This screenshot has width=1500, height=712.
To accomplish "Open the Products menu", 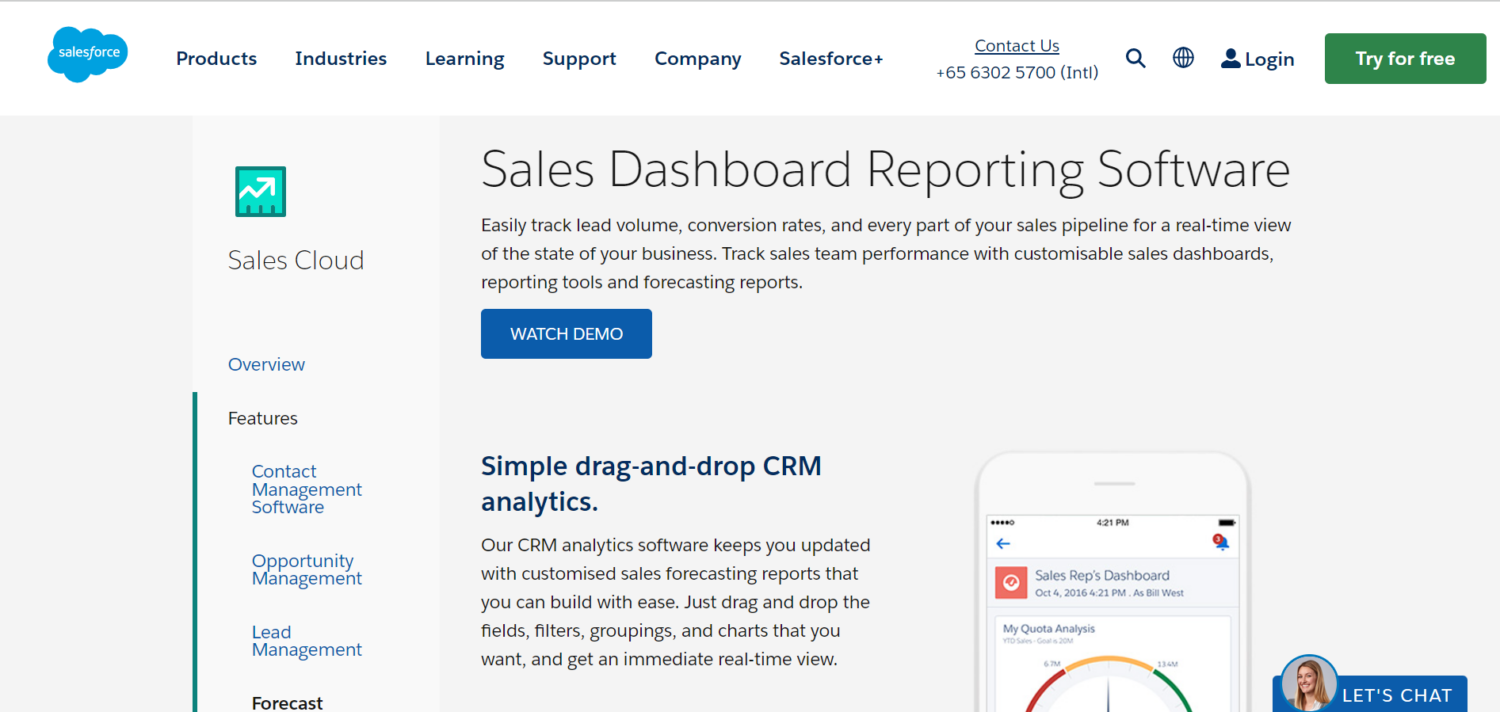I will point(216,58).
